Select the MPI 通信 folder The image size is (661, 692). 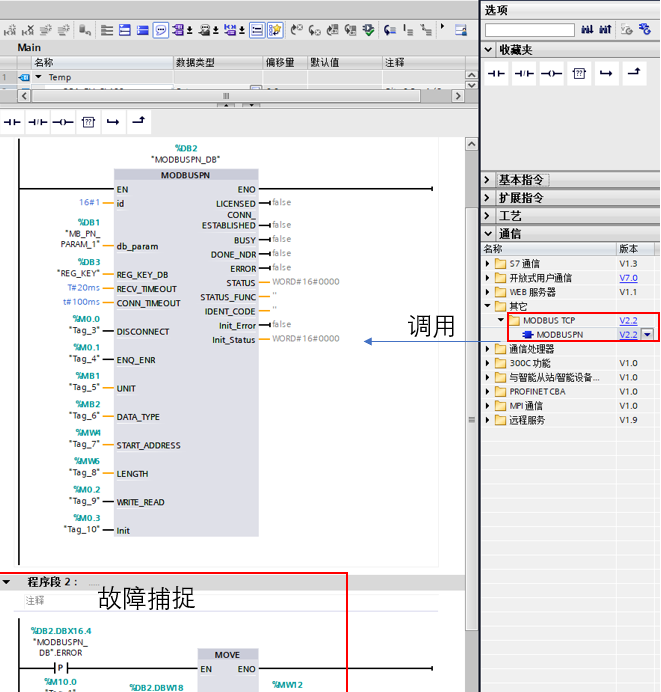[x=526, y=406]
